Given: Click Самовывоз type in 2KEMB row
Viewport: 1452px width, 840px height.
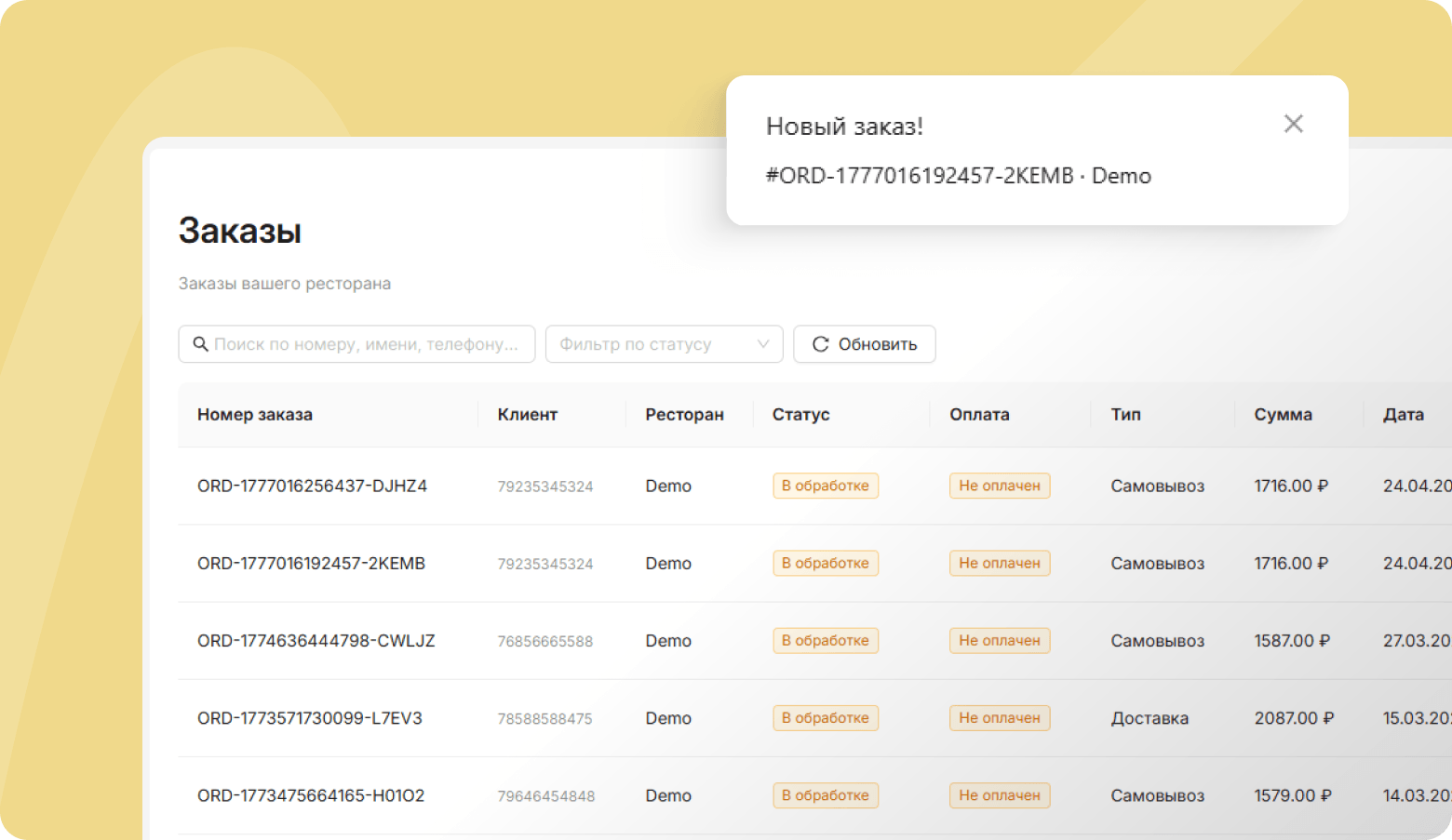Looking at the screenshot, I should click(1158, 563).
